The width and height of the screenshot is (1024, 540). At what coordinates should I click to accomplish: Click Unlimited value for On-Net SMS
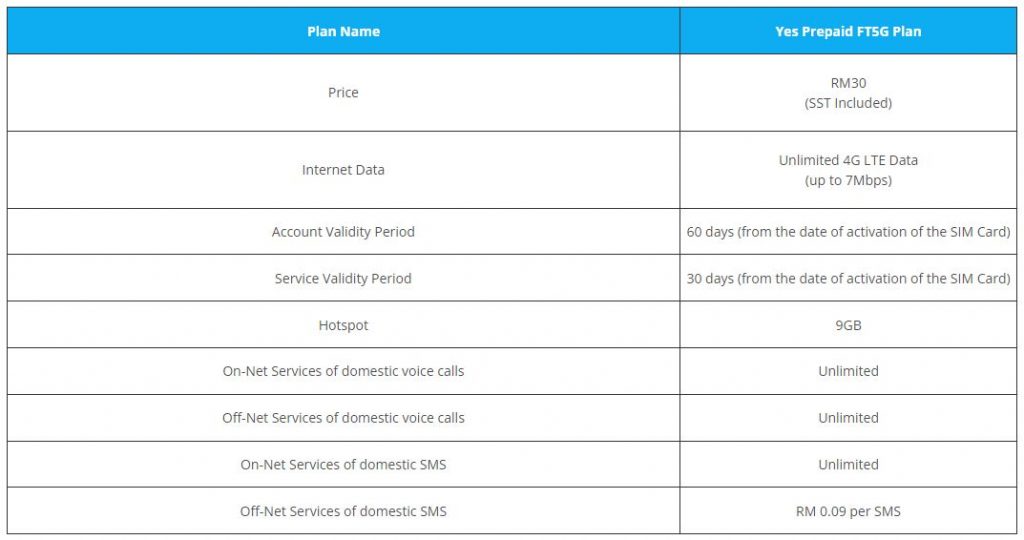tap(848, 465)
